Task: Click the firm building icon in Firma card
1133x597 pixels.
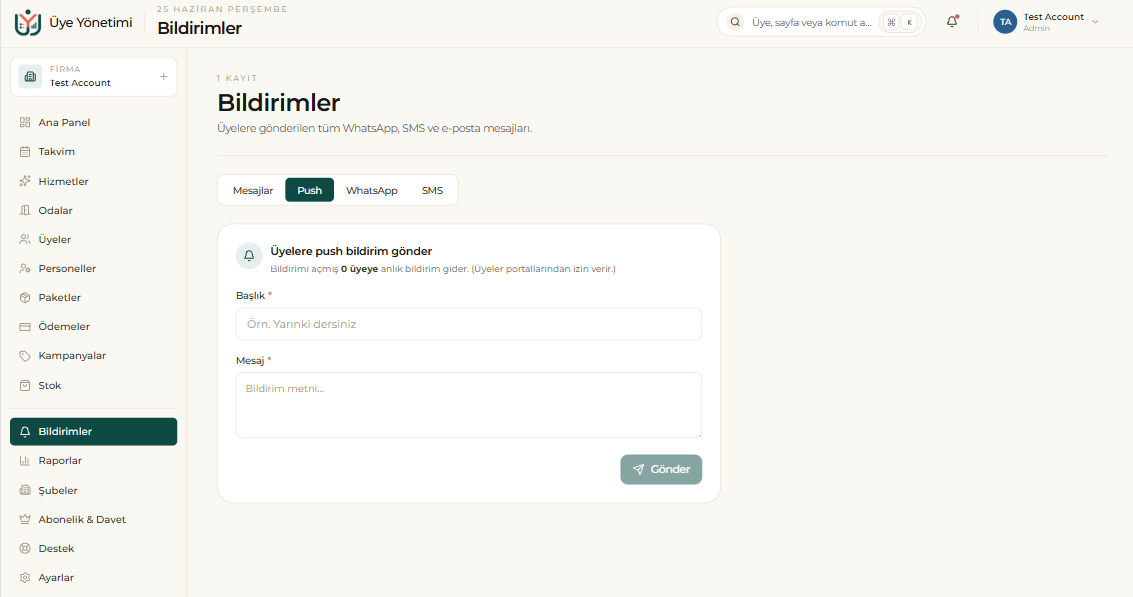Action: point(30,76)
